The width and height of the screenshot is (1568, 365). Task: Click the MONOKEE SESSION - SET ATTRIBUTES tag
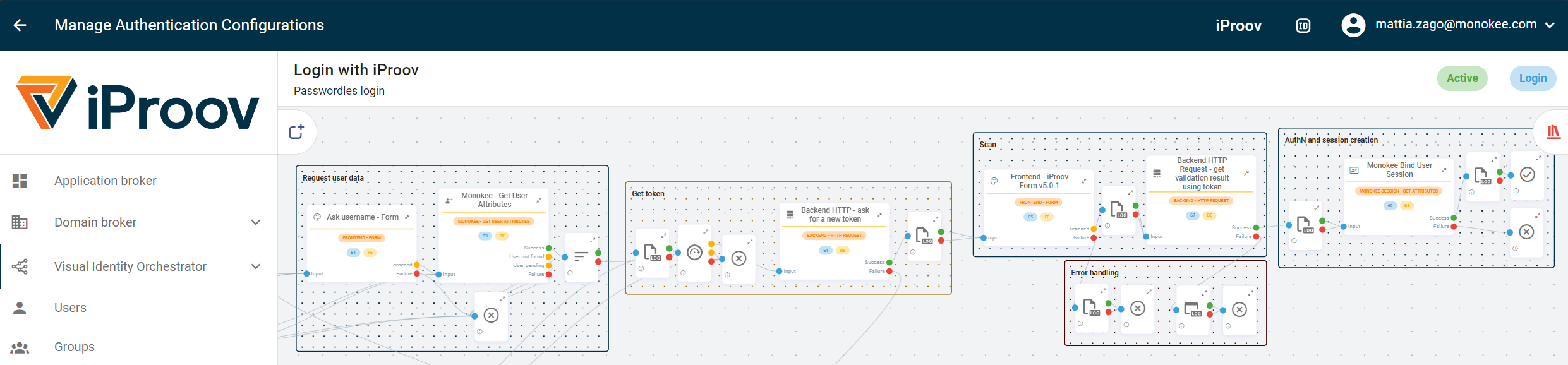point(1399,191)
